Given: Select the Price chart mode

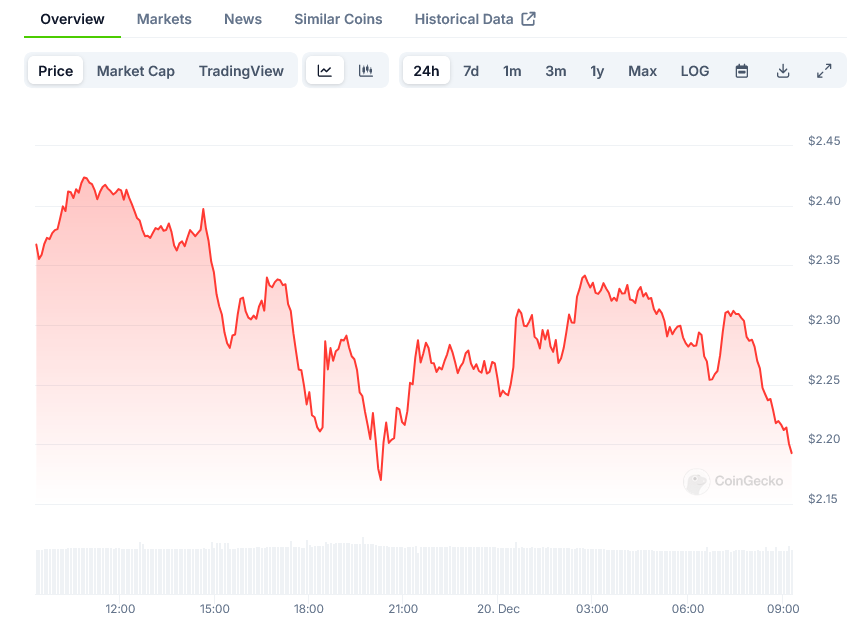Looking at the screenshot, I should click(x=56, y=71).
